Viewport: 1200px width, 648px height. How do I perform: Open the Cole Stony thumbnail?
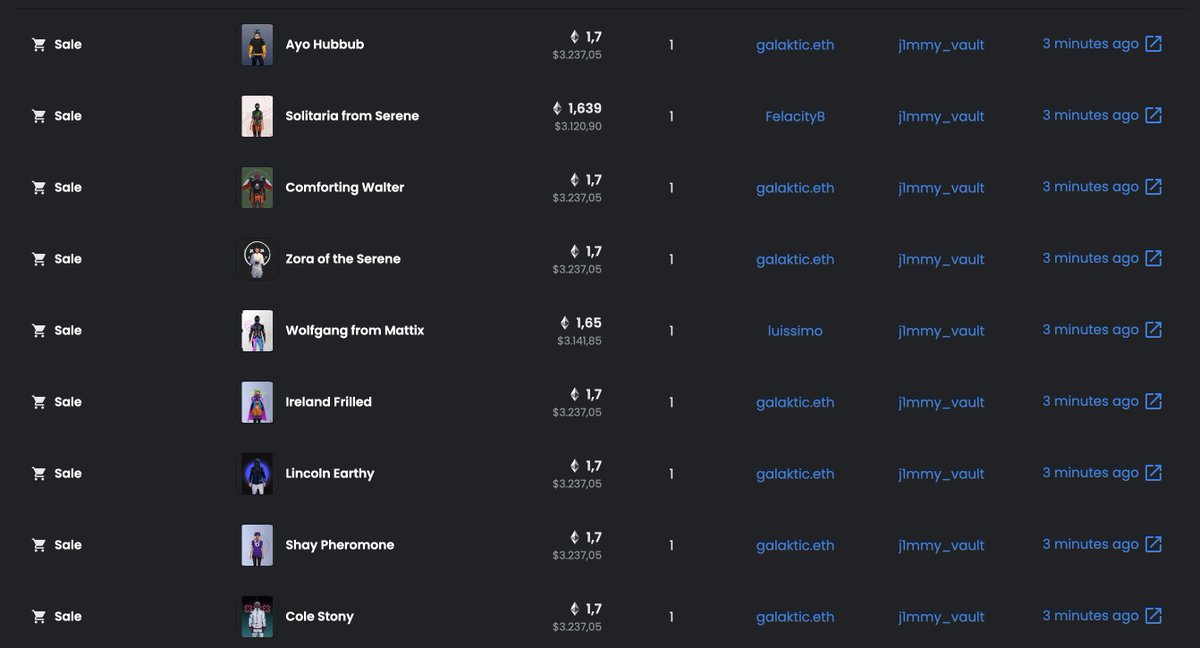pos(257,617)
